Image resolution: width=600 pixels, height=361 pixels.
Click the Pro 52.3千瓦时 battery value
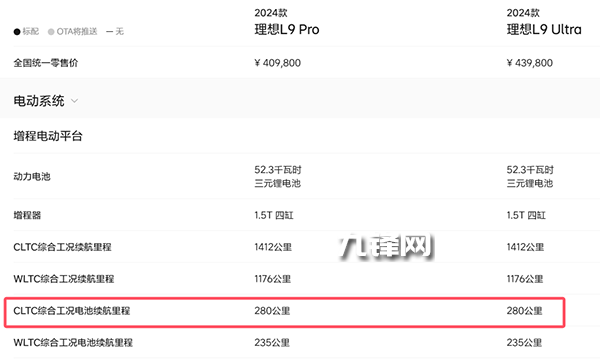click(278, 170)
